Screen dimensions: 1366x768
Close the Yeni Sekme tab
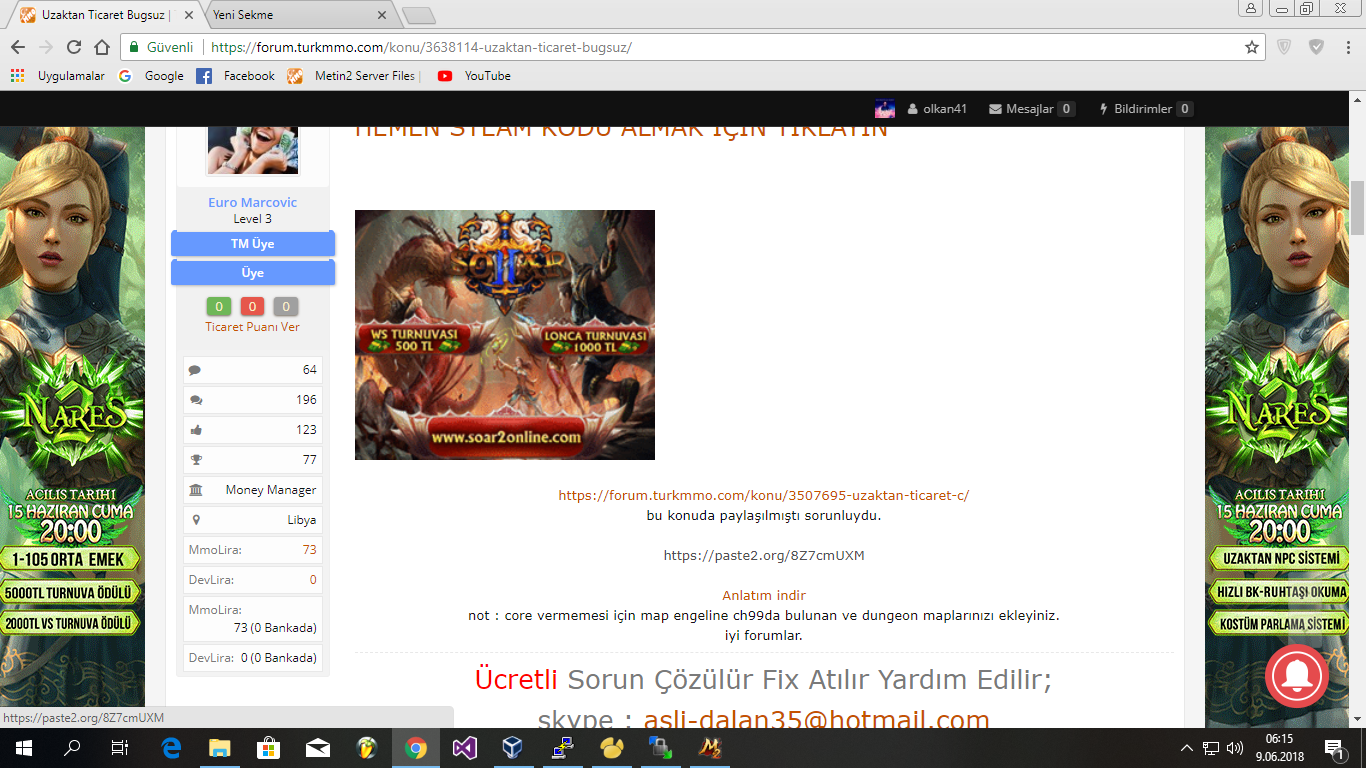coord(382,15)
